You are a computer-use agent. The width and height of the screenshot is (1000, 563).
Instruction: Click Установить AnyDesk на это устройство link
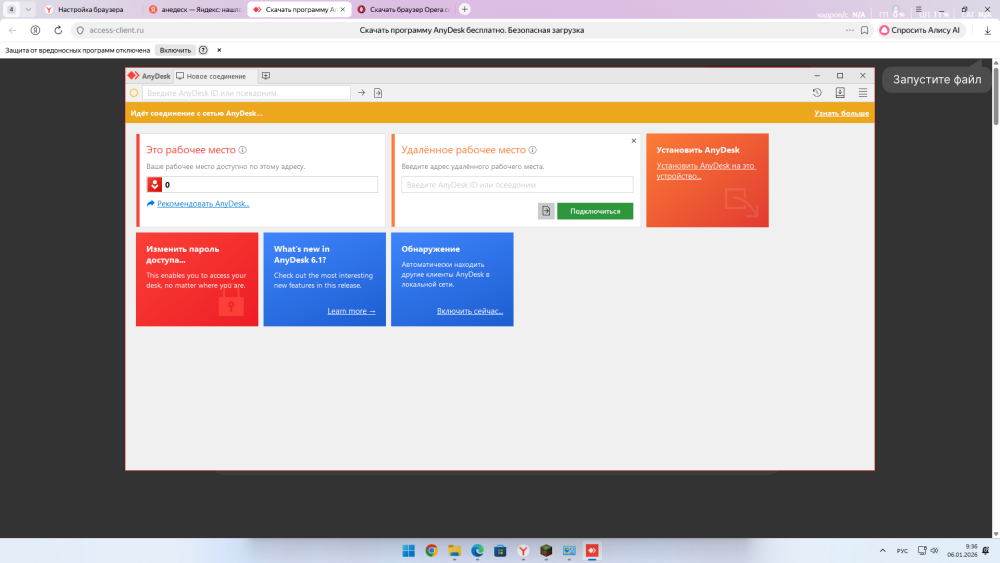[705, 171]
